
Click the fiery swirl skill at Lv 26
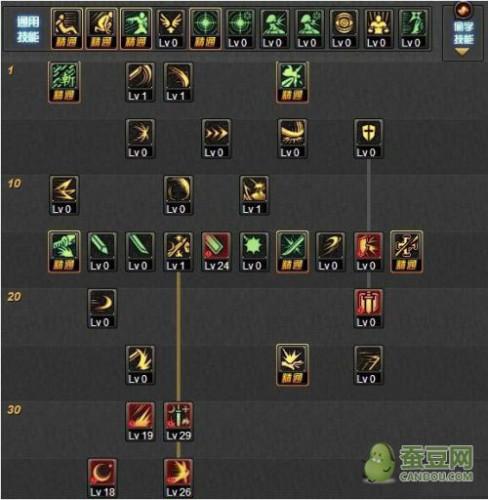[178, 478]
